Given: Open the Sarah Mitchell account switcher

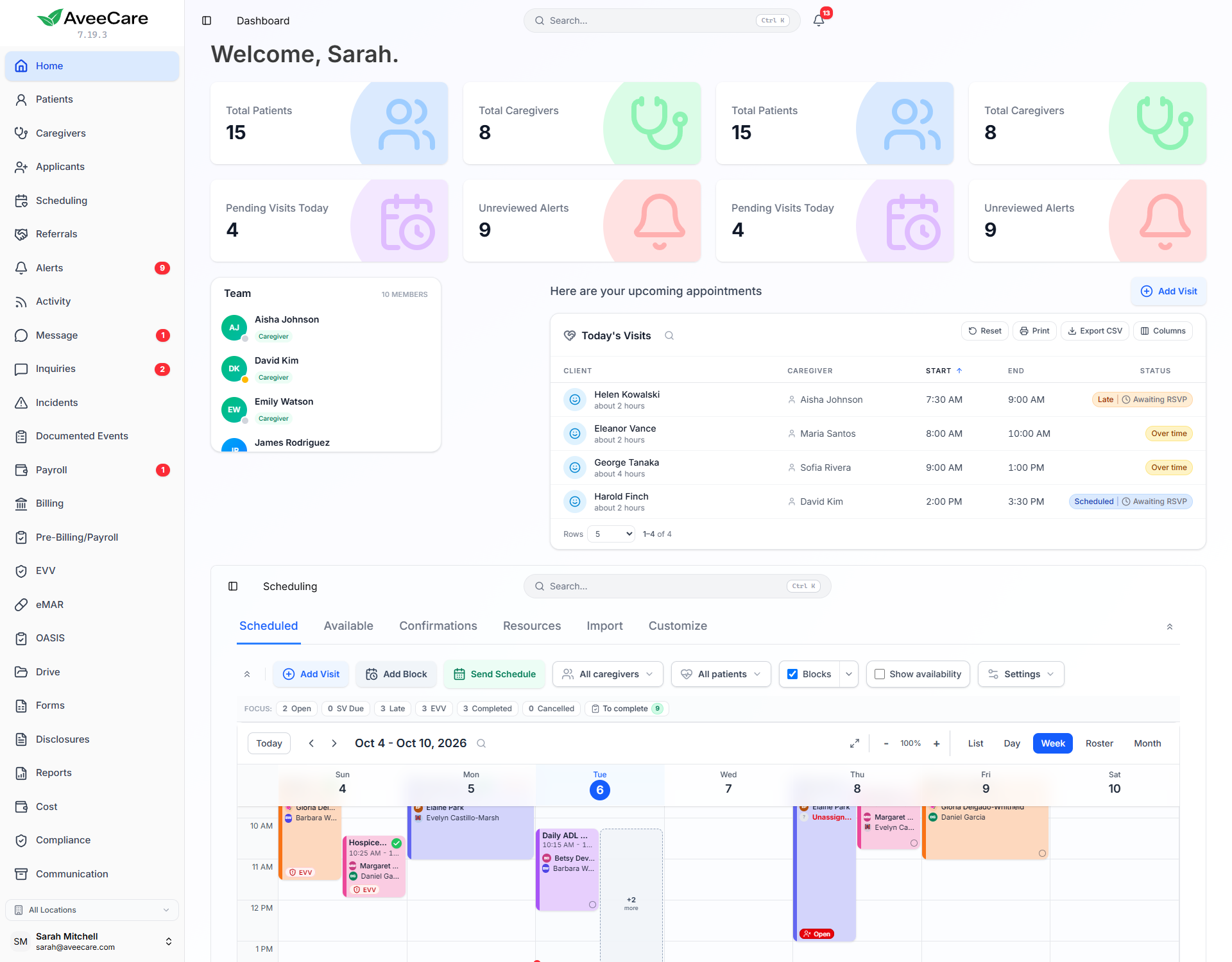Looking at the screenshot, I should pos(92,941).
